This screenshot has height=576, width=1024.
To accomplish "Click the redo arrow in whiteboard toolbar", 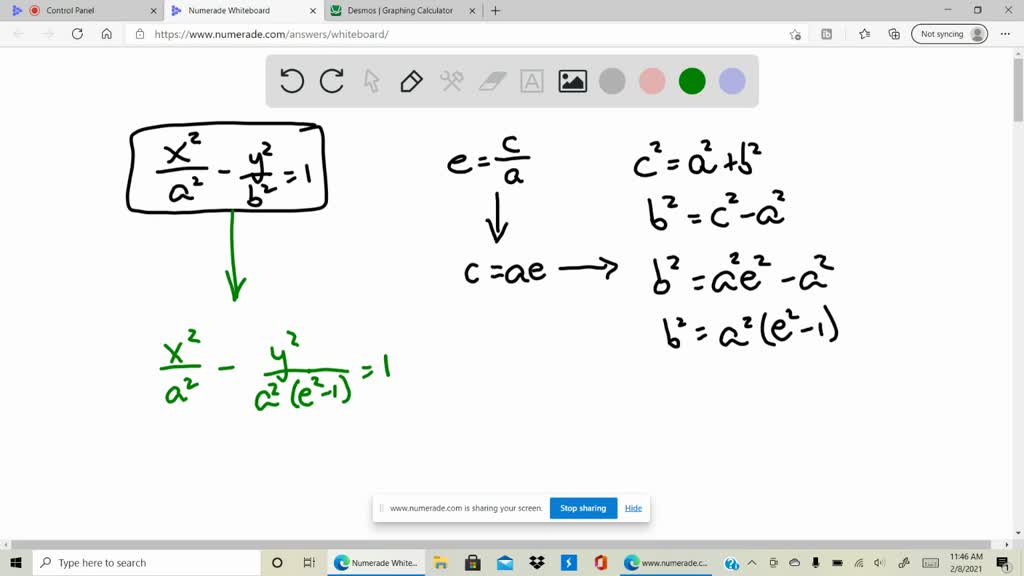I will (332, 81).
